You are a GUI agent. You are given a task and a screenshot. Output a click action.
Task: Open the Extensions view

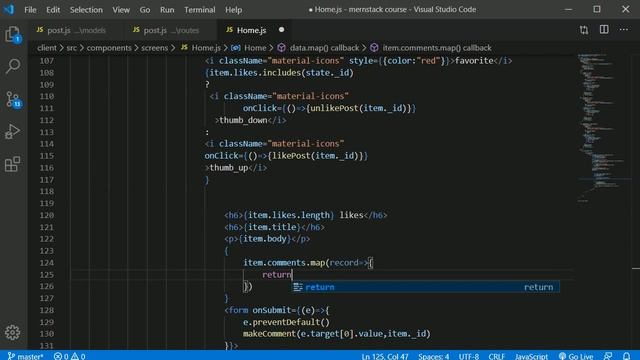[13, 164]
